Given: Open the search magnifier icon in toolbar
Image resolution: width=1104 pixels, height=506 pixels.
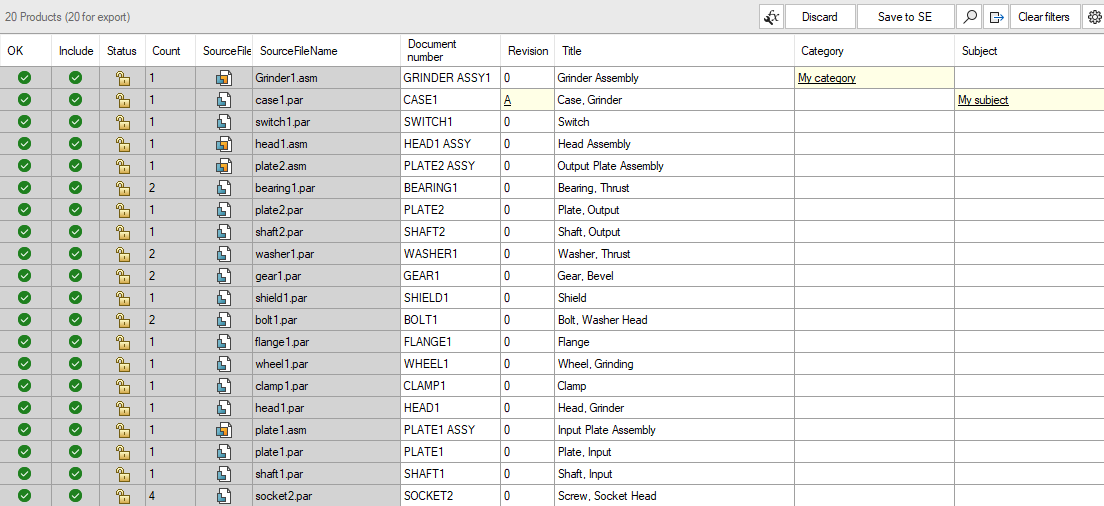Looking at the screenshot, I should click(970, 17).
